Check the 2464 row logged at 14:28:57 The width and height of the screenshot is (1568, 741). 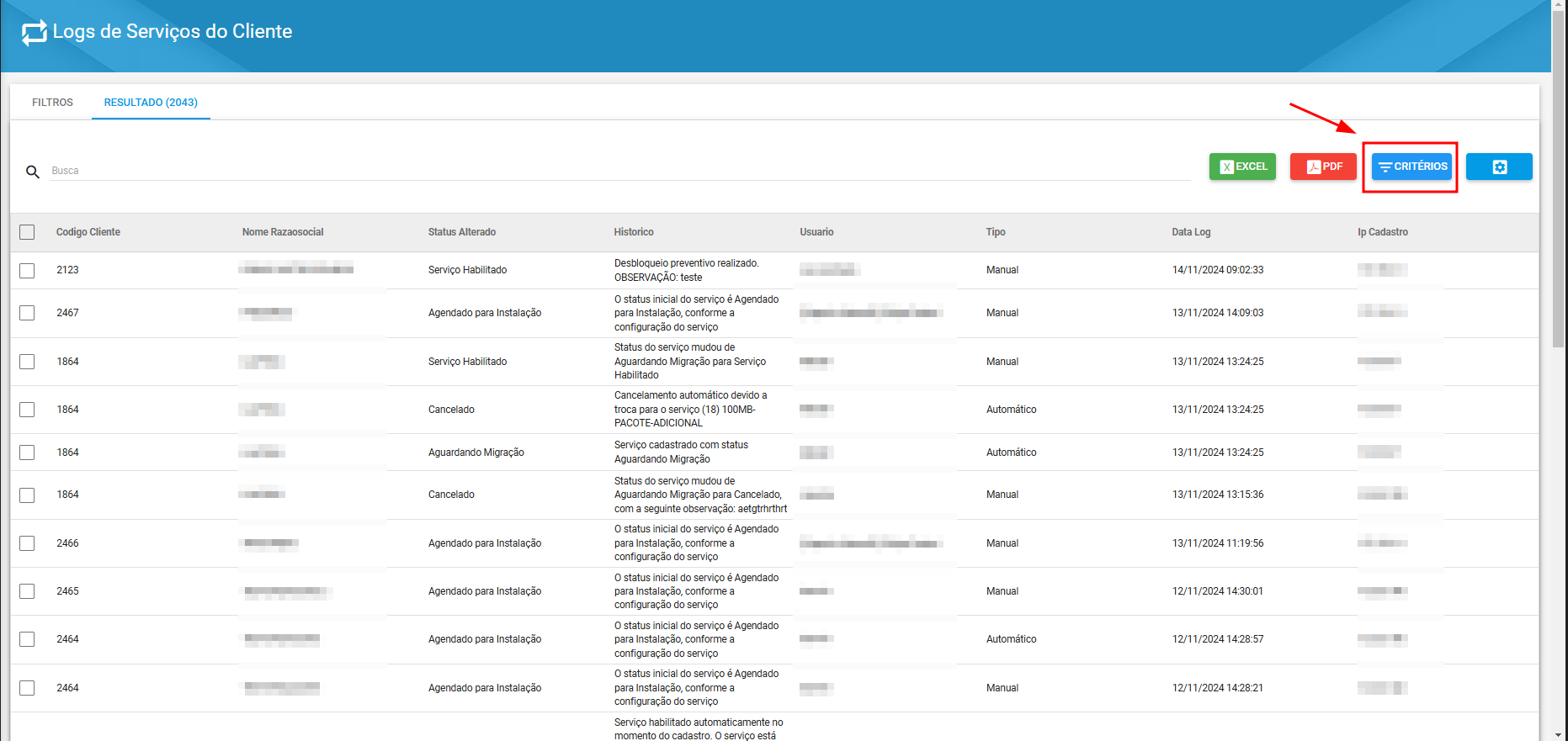[27, 639]
